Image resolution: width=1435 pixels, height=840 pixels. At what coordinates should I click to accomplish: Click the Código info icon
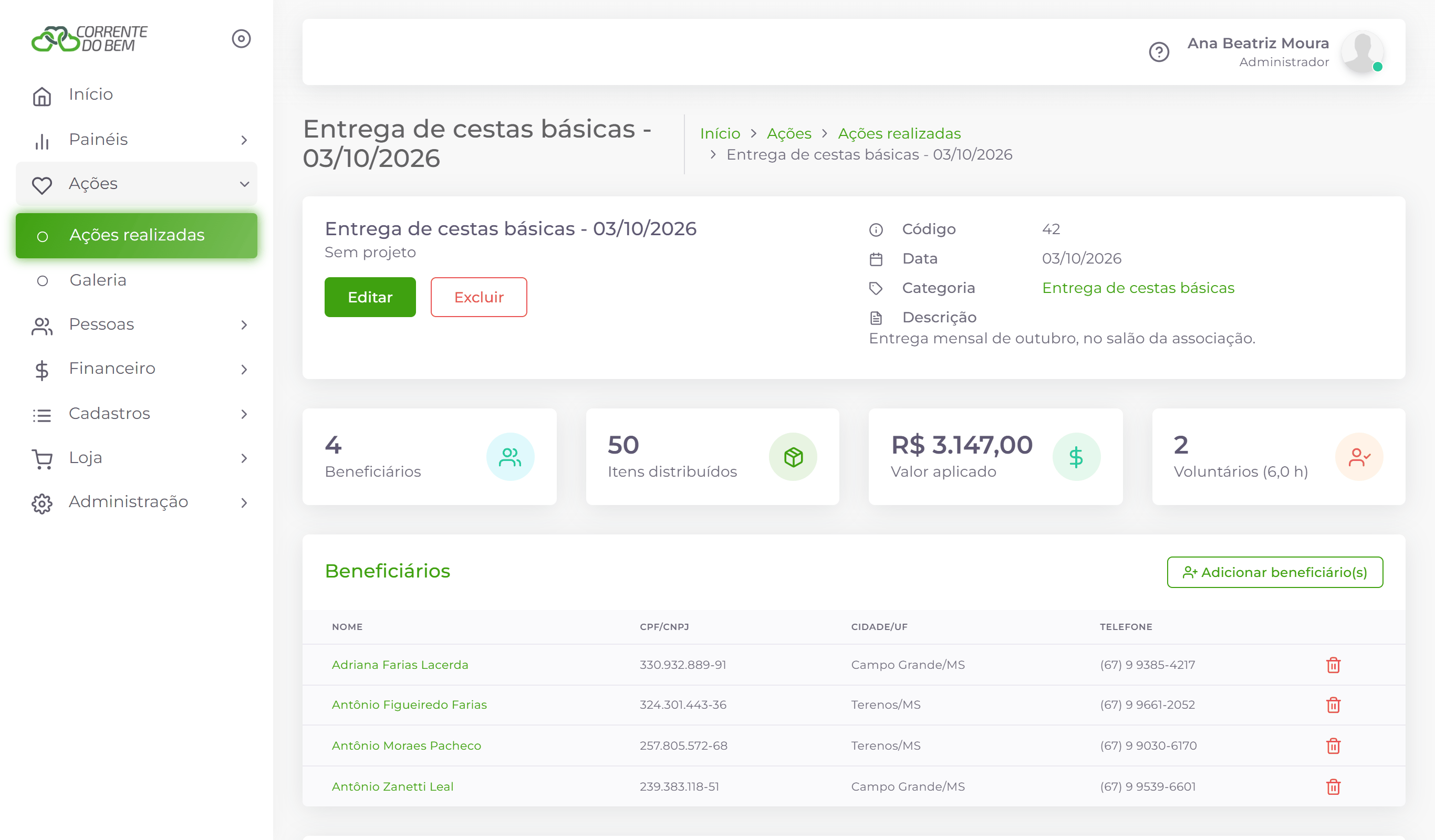[x=876, y=230]
